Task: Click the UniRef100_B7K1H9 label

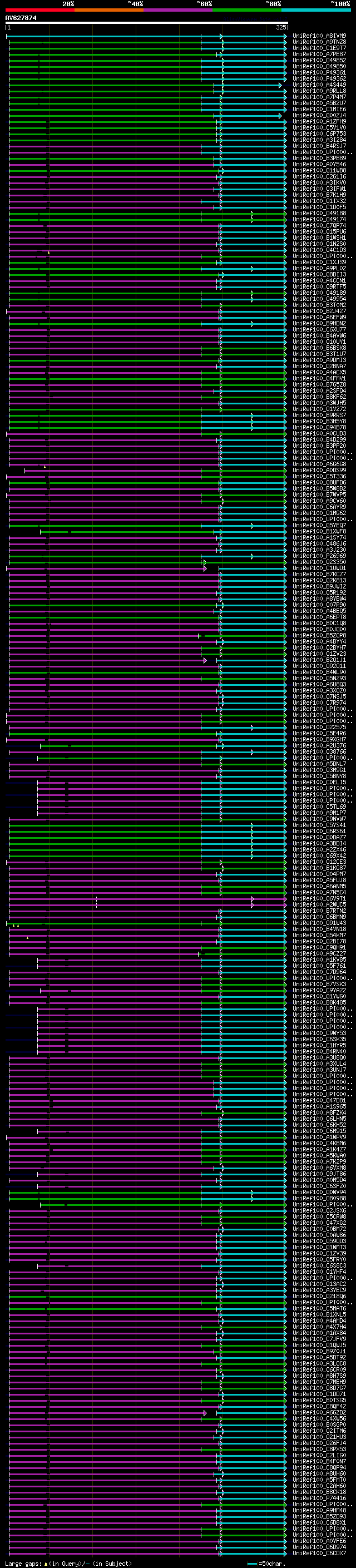Action: click(319, 195)
